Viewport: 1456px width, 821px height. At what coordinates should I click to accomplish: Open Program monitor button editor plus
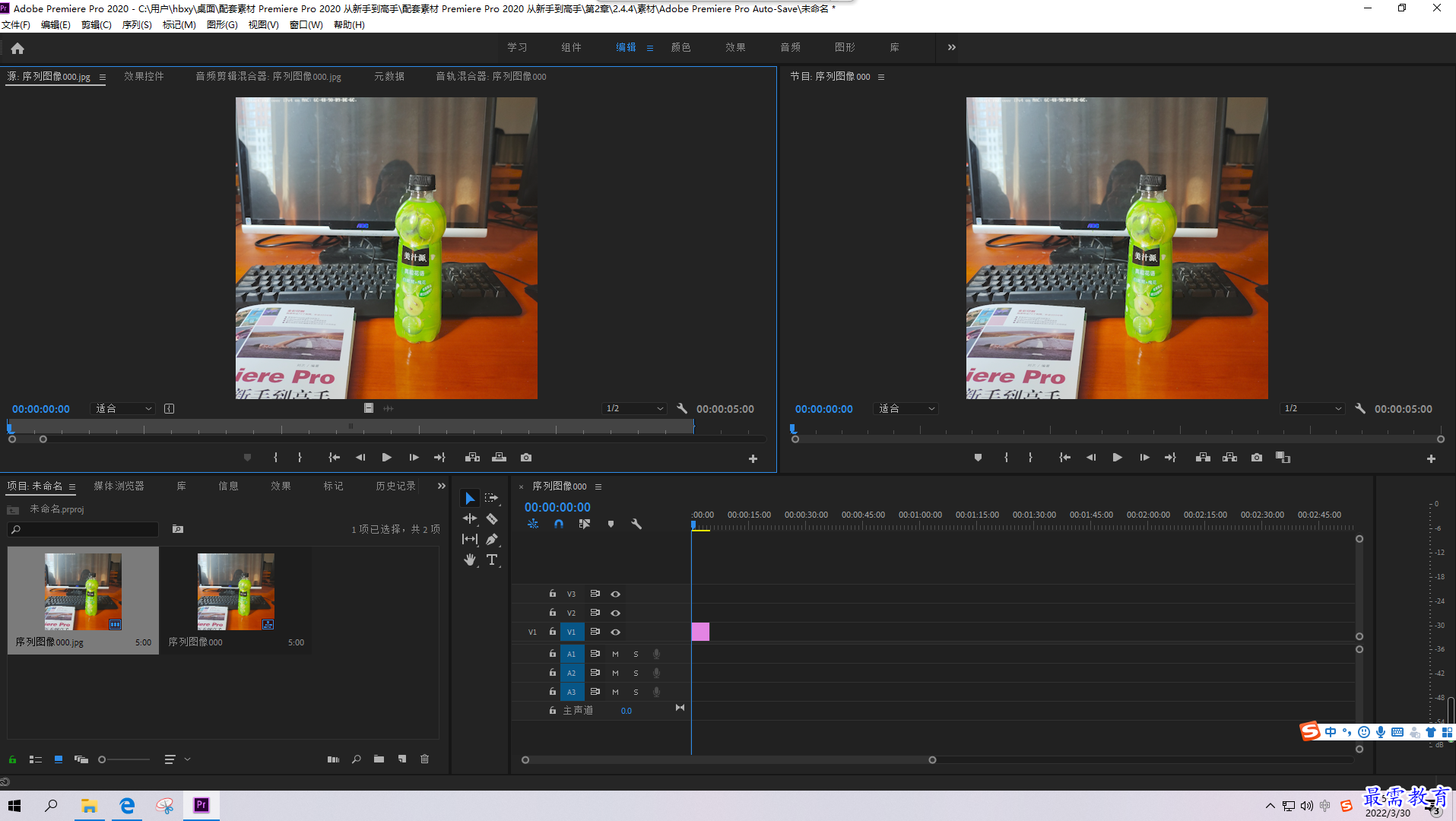(1431, 459)
